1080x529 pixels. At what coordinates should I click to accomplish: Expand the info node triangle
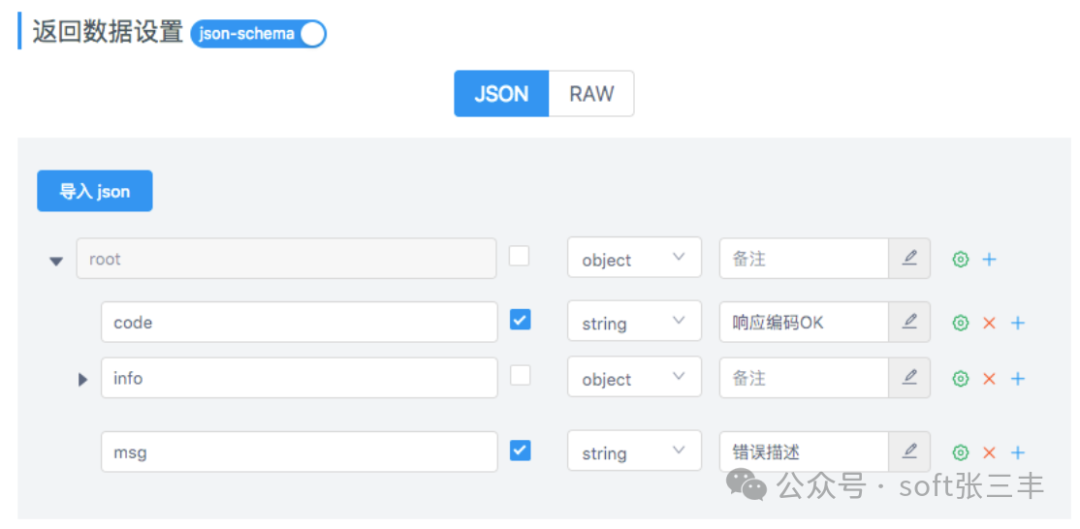tap(83, 380)
